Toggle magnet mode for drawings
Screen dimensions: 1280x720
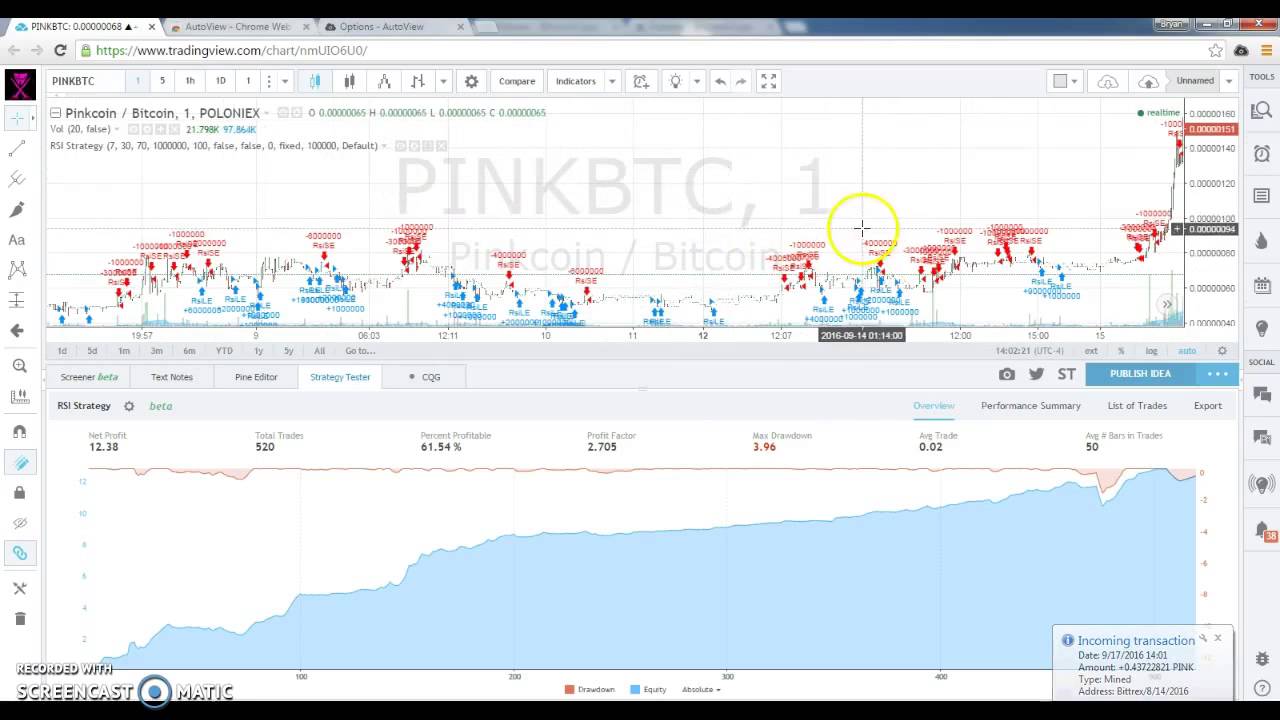pos(19,432)
